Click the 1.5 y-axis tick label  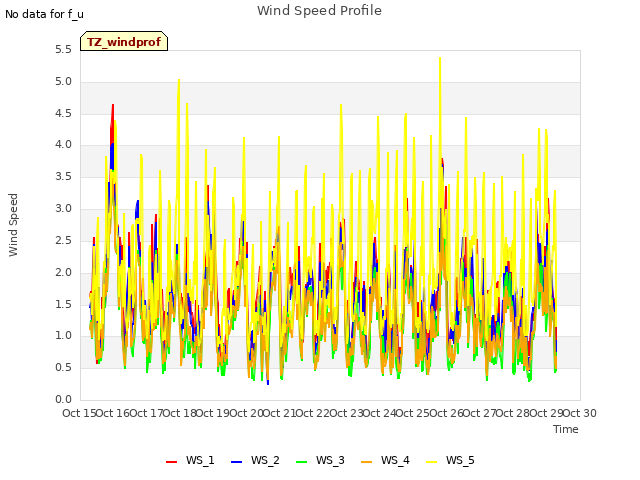63,304
